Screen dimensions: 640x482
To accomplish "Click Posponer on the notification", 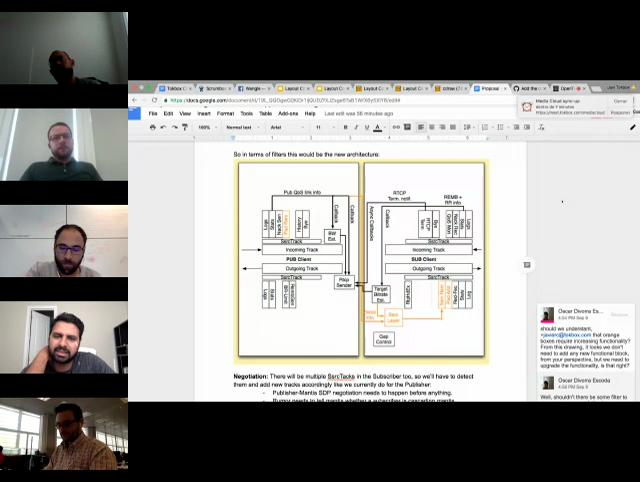I will coord(620,112).
